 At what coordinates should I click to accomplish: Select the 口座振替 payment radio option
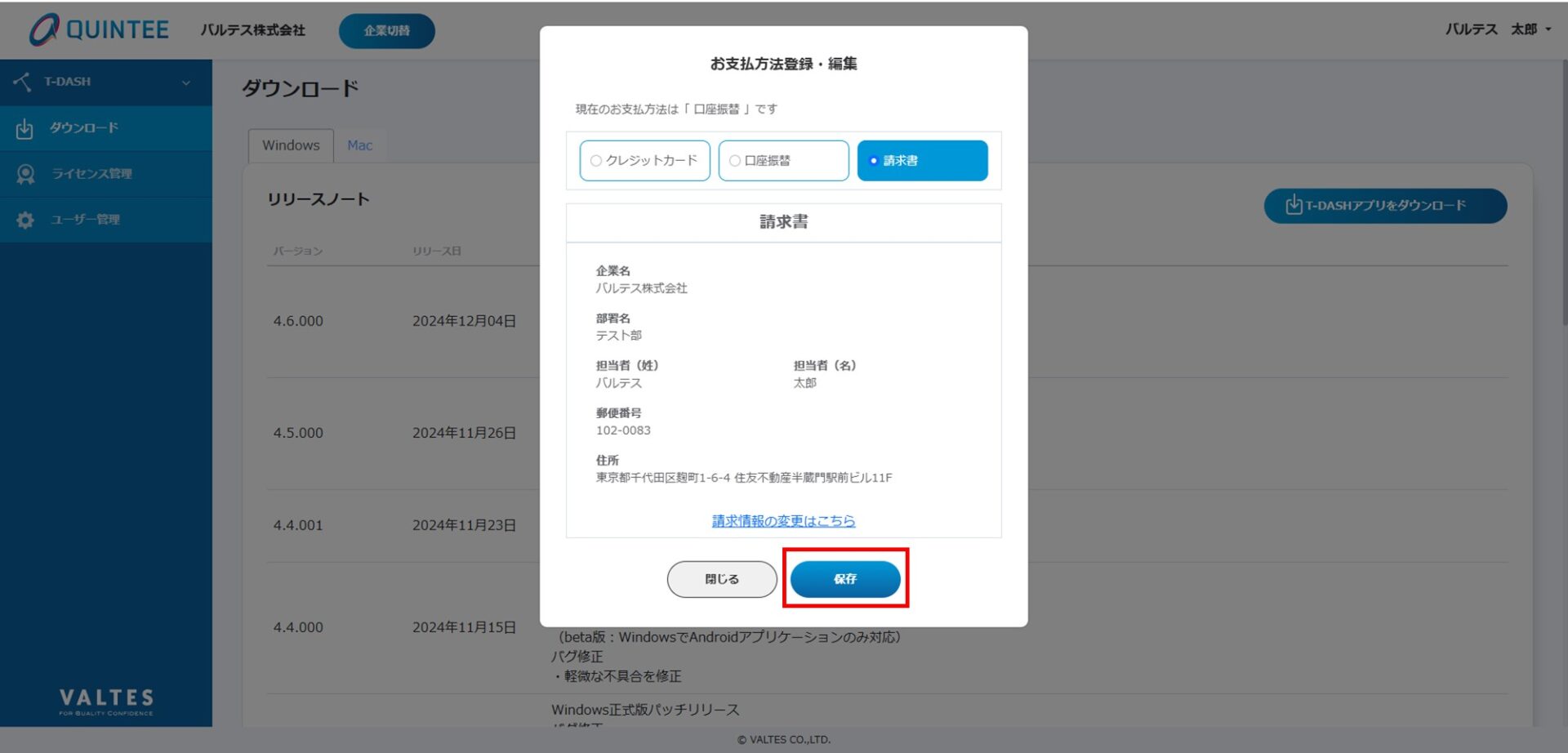735,161
